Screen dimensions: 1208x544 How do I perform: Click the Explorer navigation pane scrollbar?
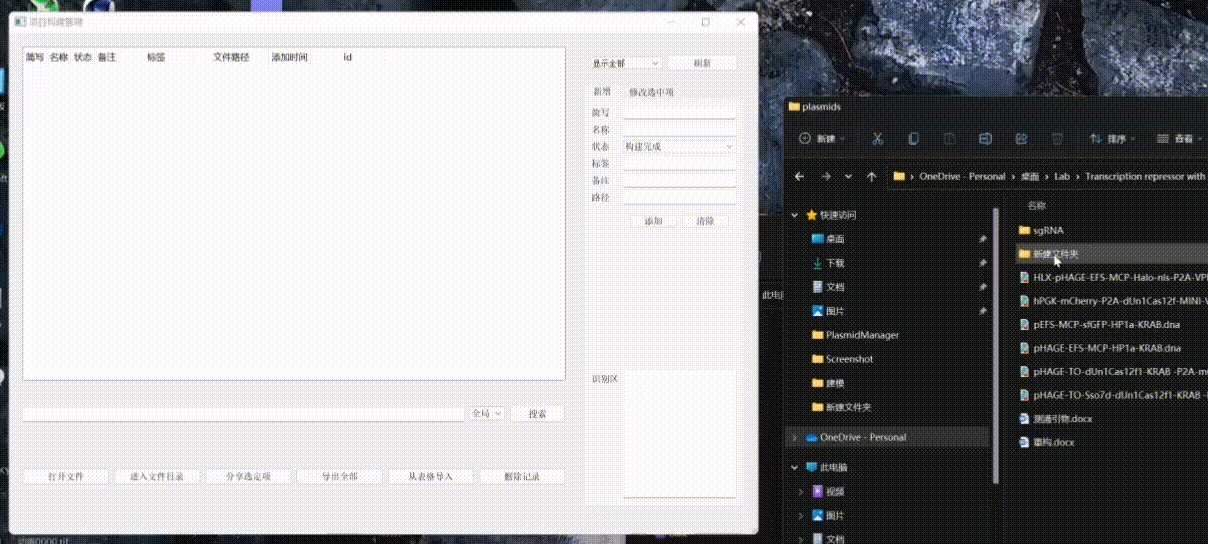[x=996, y=345]
